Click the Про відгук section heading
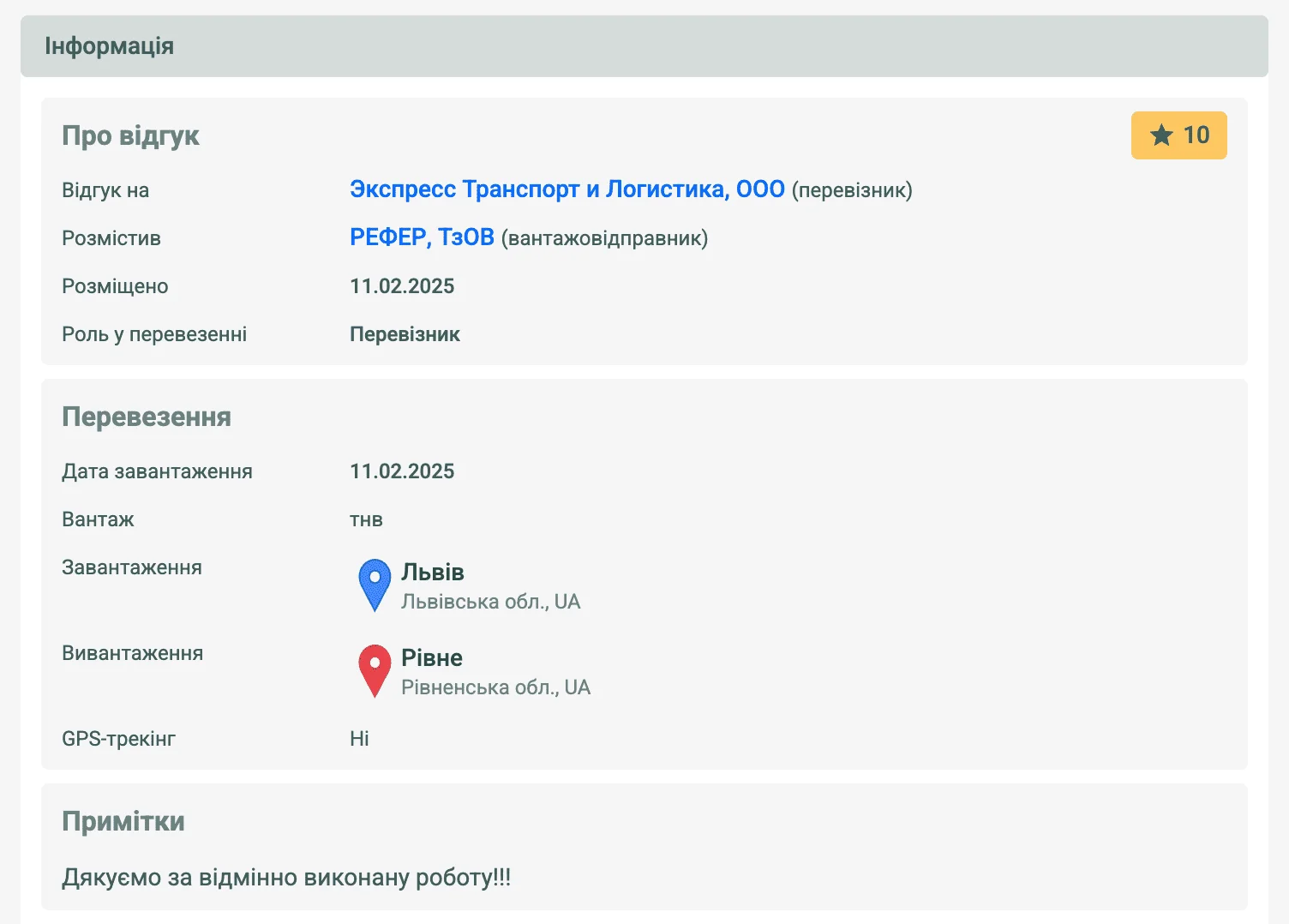The image size is (1289, 924). point(130,135)
